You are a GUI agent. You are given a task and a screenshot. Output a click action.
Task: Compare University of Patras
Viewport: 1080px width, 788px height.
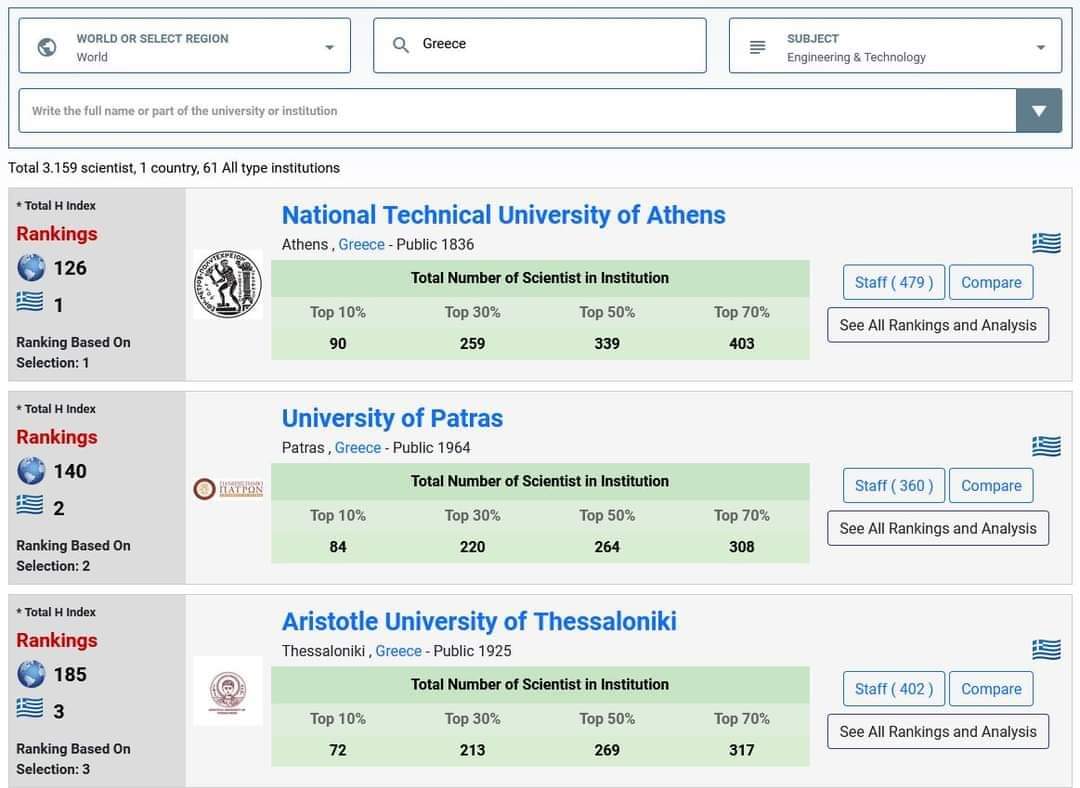[991, 486]
